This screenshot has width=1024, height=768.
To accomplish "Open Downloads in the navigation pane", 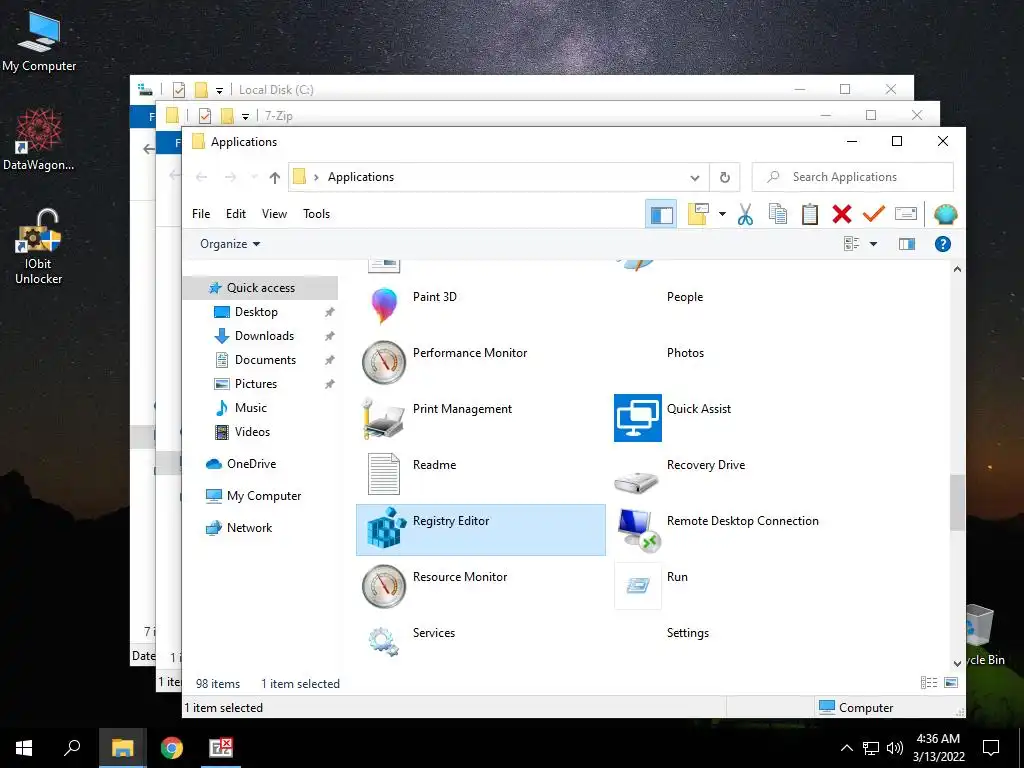I will pyautogui.click(x=264, y=336).
